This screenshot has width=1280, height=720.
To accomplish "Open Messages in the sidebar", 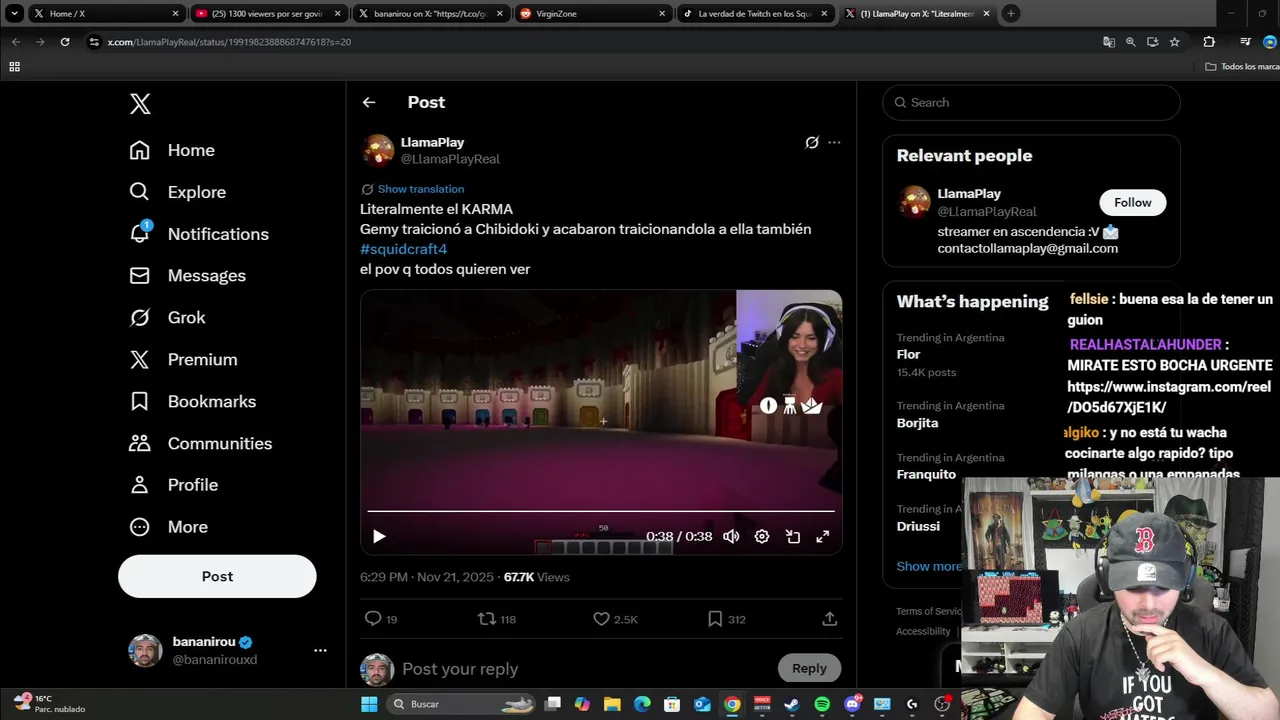I will (187, 275).
